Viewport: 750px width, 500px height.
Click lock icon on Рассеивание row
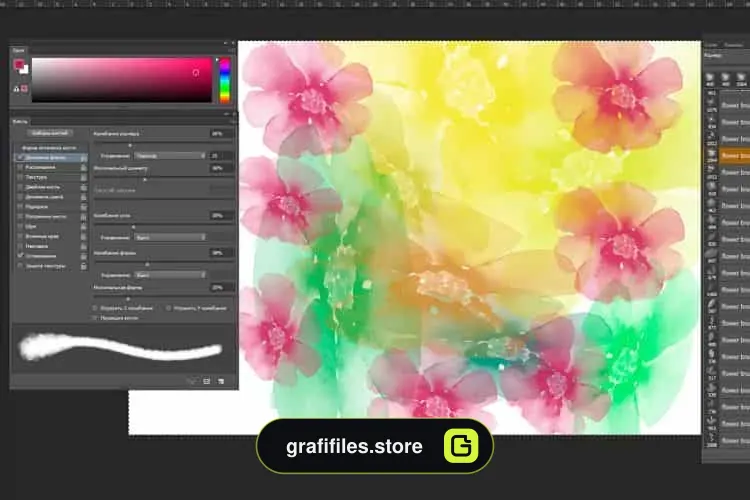[84, 167]
